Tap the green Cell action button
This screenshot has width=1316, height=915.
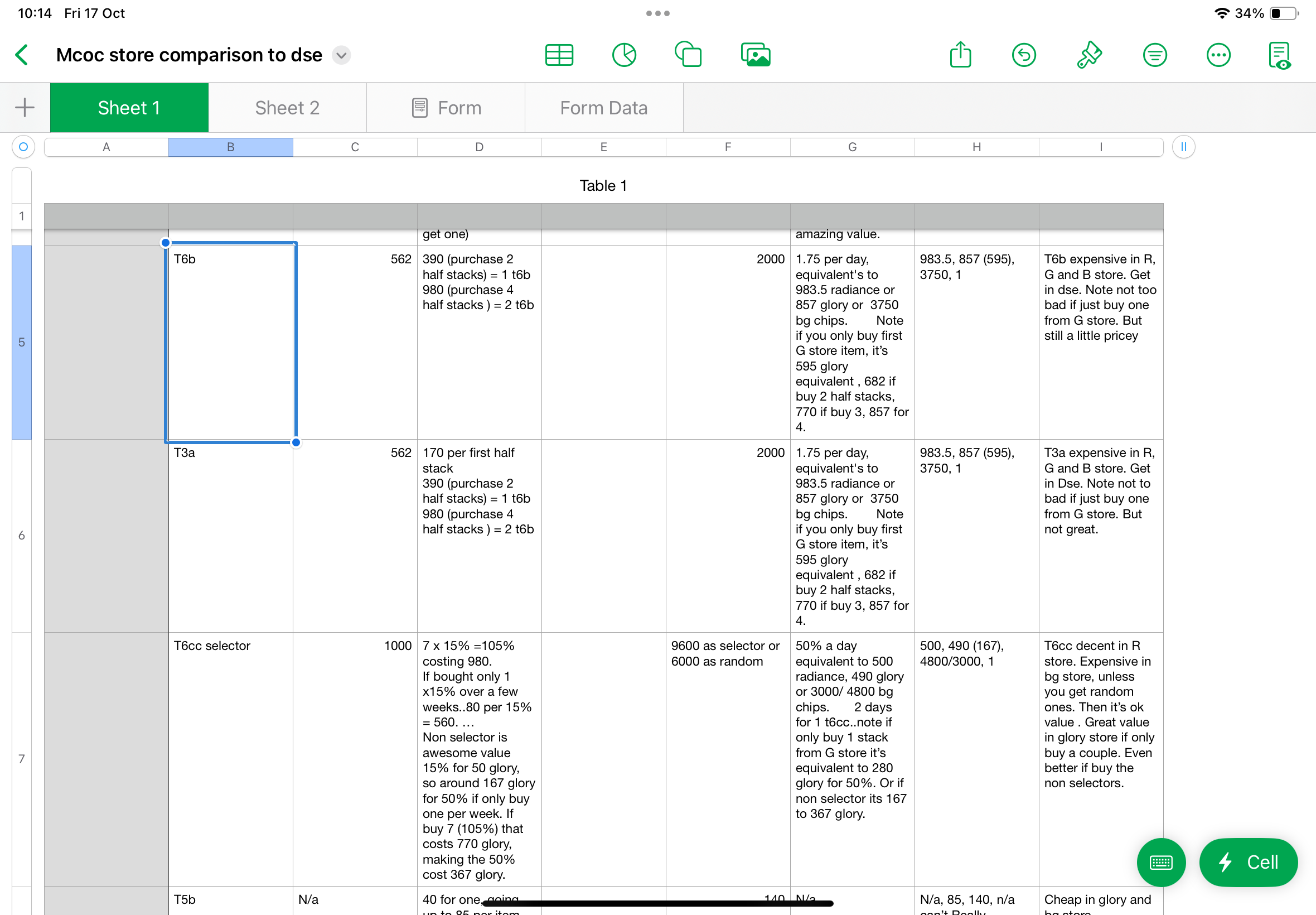point(1248,861)
